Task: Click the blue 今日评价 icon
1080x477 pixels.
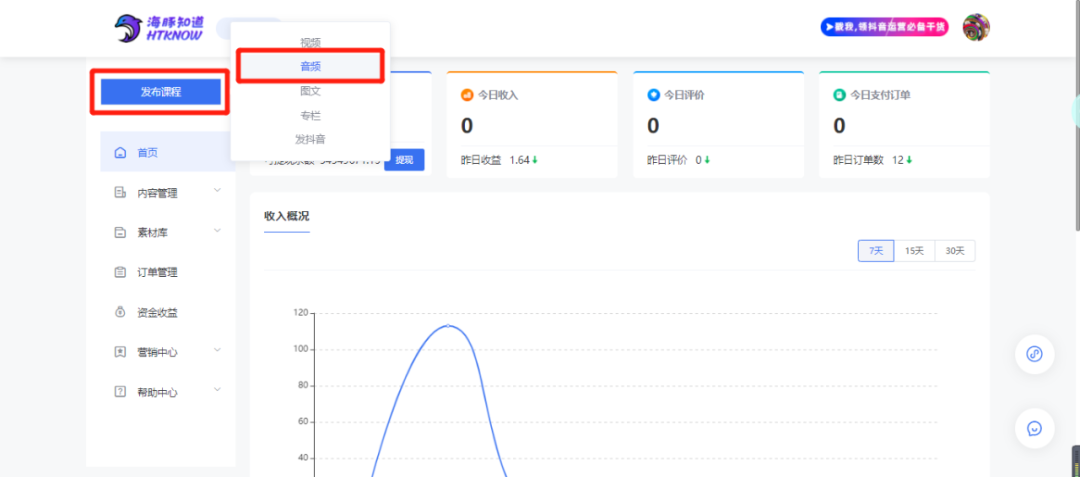Action: coord(654,95)
